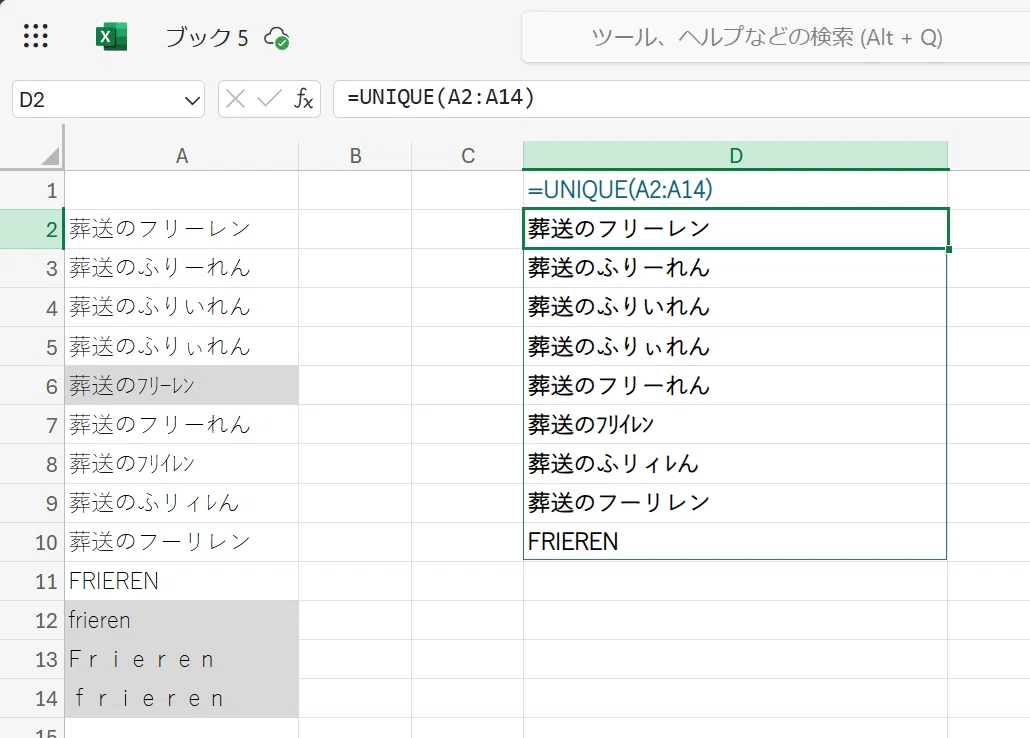Image resolution: width=1030 pixels, height=738 pixels.
Task: Rename the workbook title ブック 5
Action: [206, 37]
